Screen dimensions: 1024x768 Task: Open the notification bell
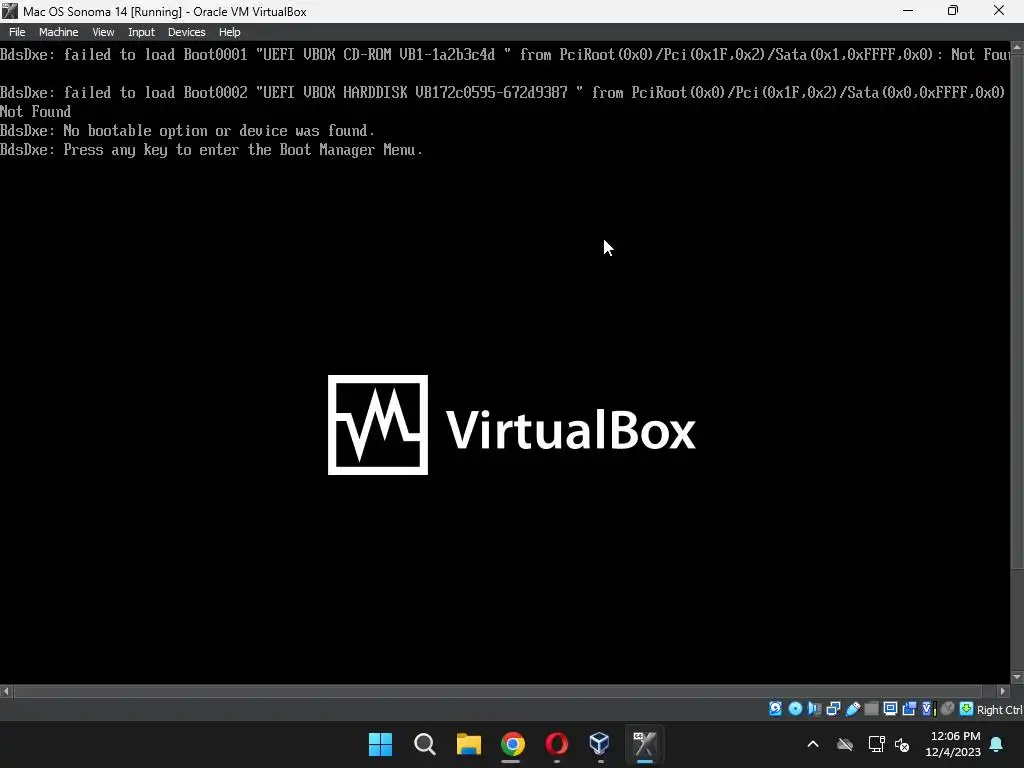pos(997,744)
